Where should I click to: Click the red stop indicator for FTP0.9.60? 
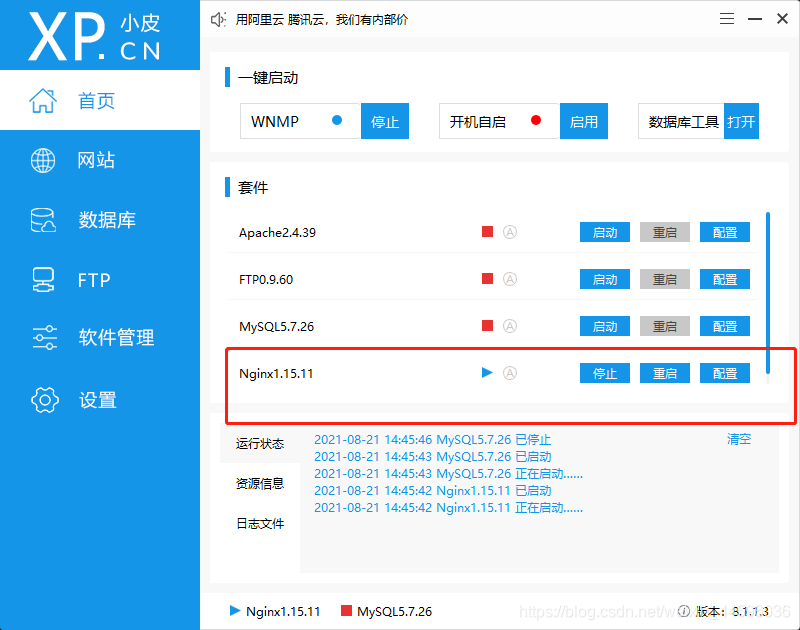point(487,279)
